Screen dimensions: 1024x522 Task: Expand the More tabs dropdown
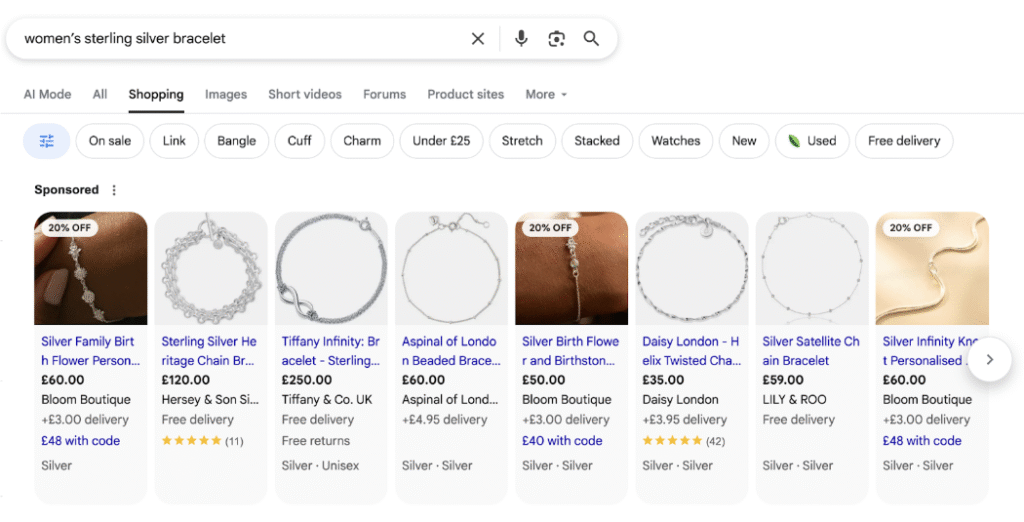546,94
